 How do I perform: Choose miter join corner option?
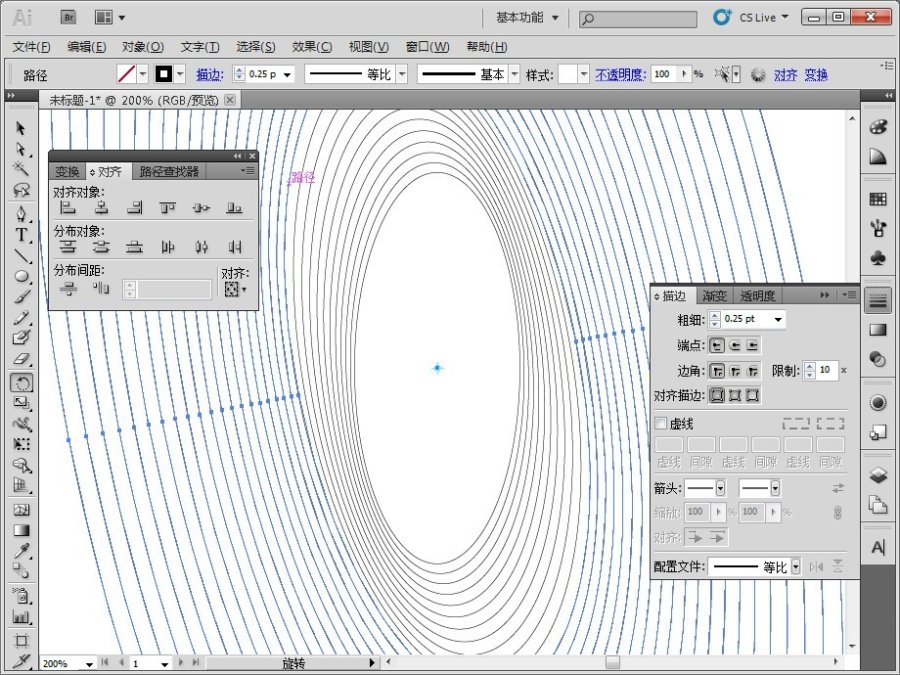(717, 371)
